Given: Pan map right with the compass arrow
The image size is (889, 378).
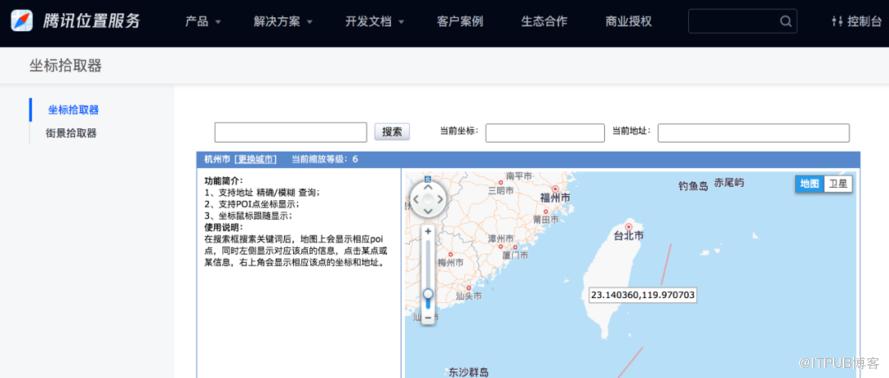Looking at the screenshot, I should coord(441,199).
